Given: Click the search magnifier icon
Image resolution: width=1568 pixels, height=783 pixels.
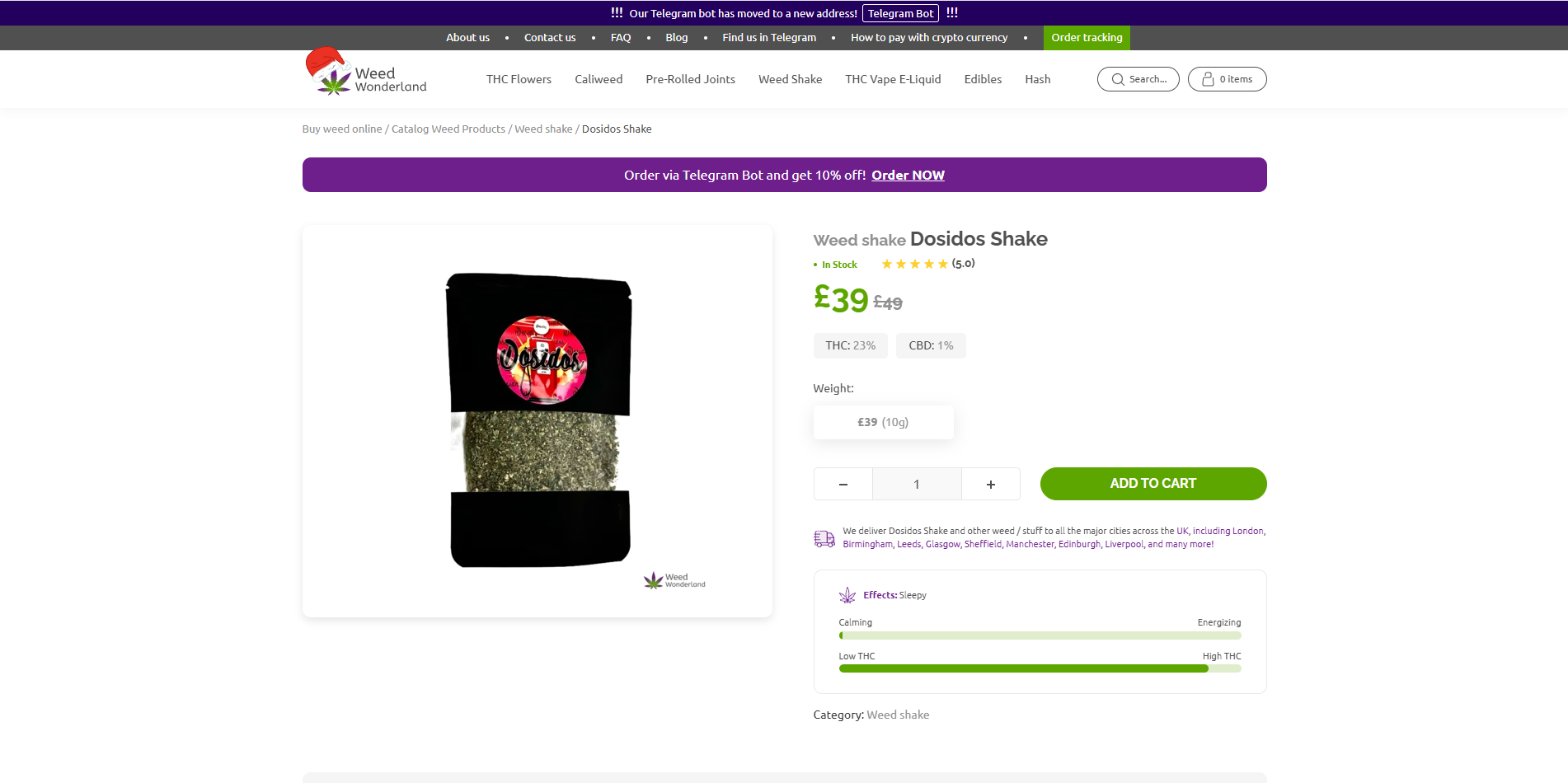Looking at the screenshot, I should [x=1118, y=79].
